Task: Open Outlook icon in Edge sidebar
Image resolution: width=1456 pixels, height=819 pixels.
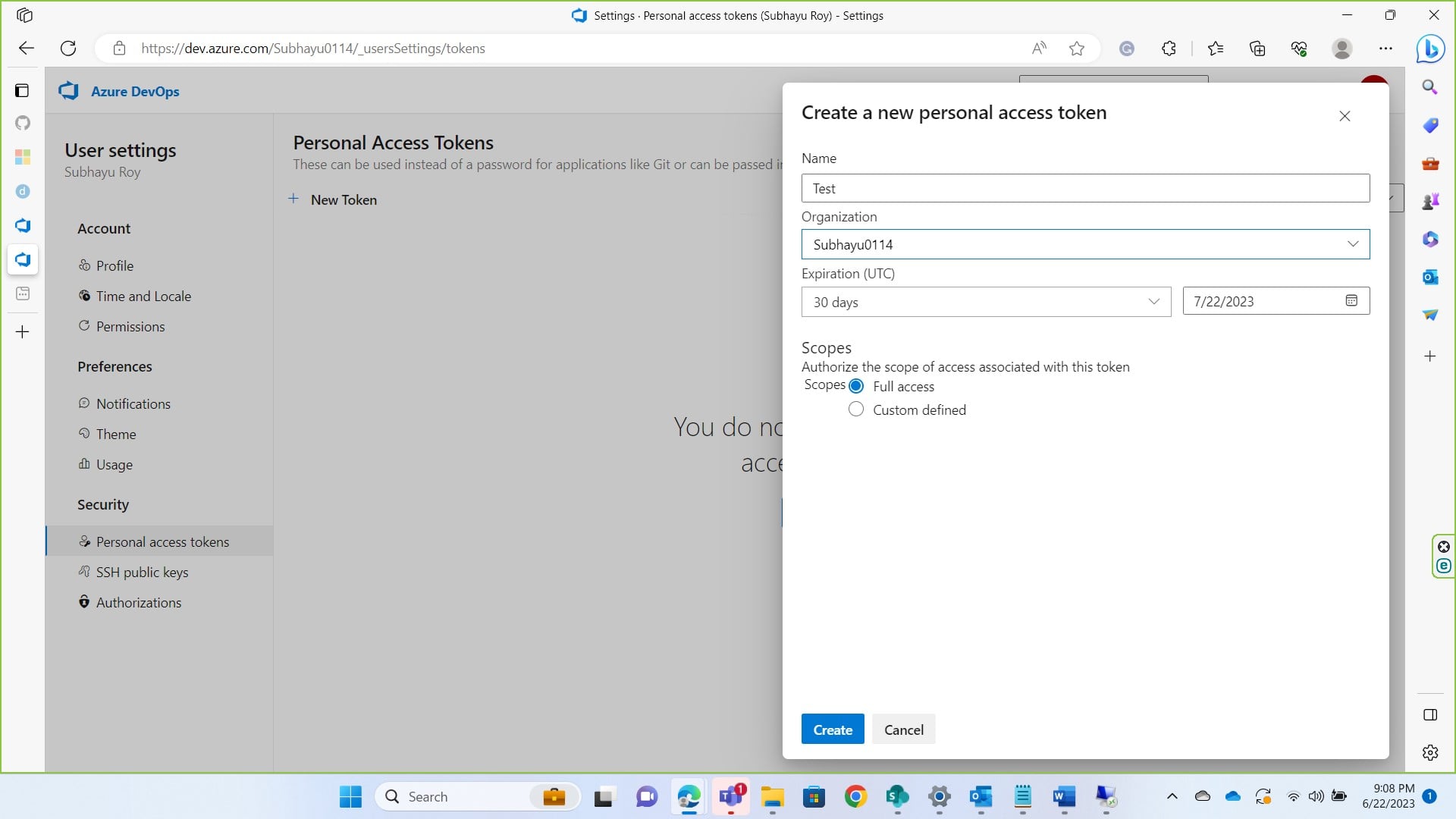Action: (1430, 277)
